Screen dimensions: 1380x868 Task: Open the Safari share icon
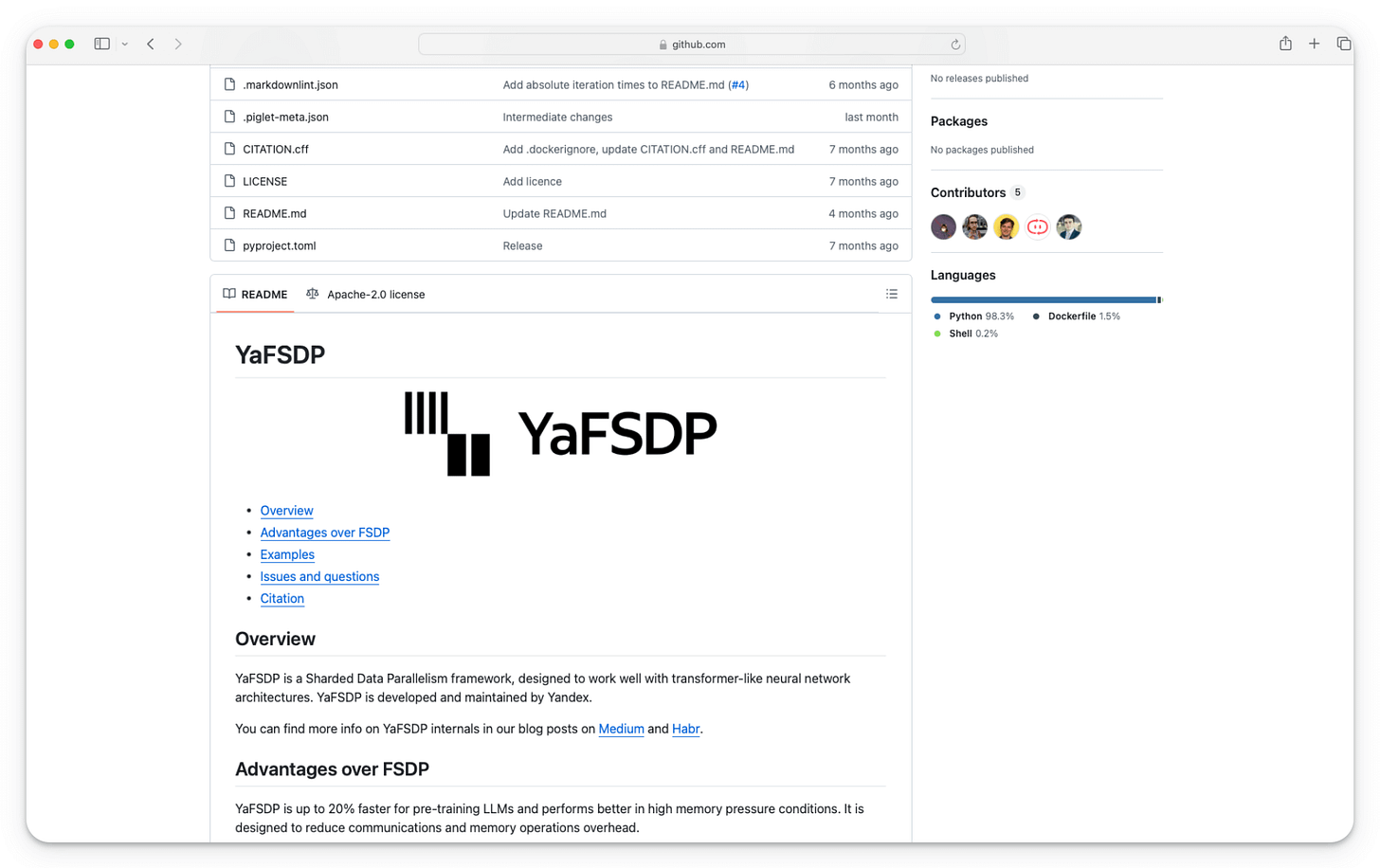tap(1285, 44)
